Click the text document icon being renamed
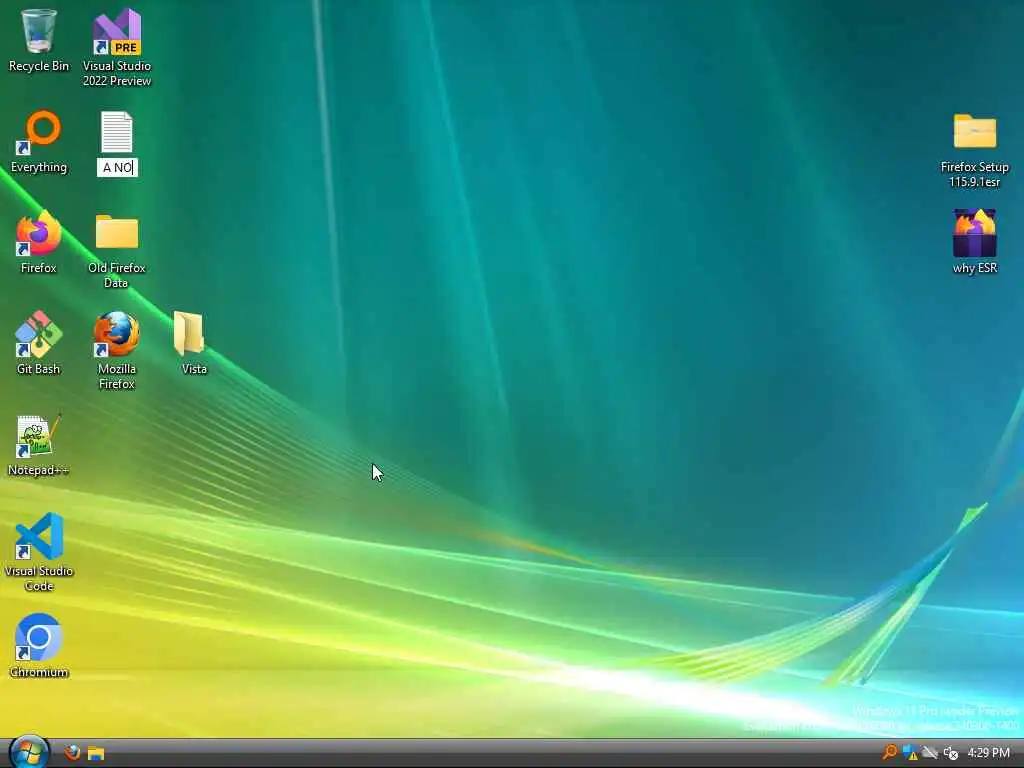Viewport: 1024px width, 768px height. 117,132
